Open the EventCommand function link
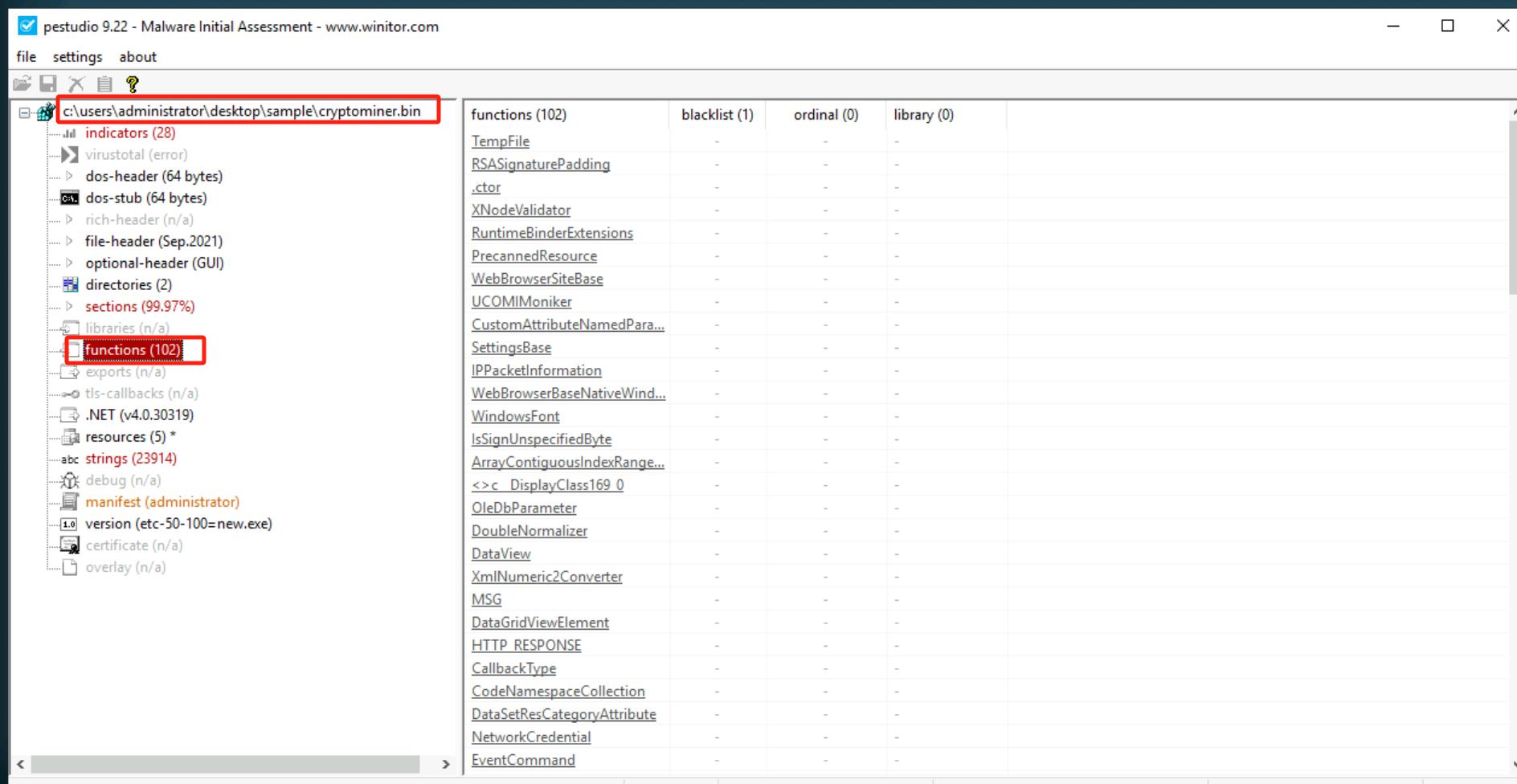Viewport: 1517px width, 784px height. pyautogui.click(x=523, y=760)
